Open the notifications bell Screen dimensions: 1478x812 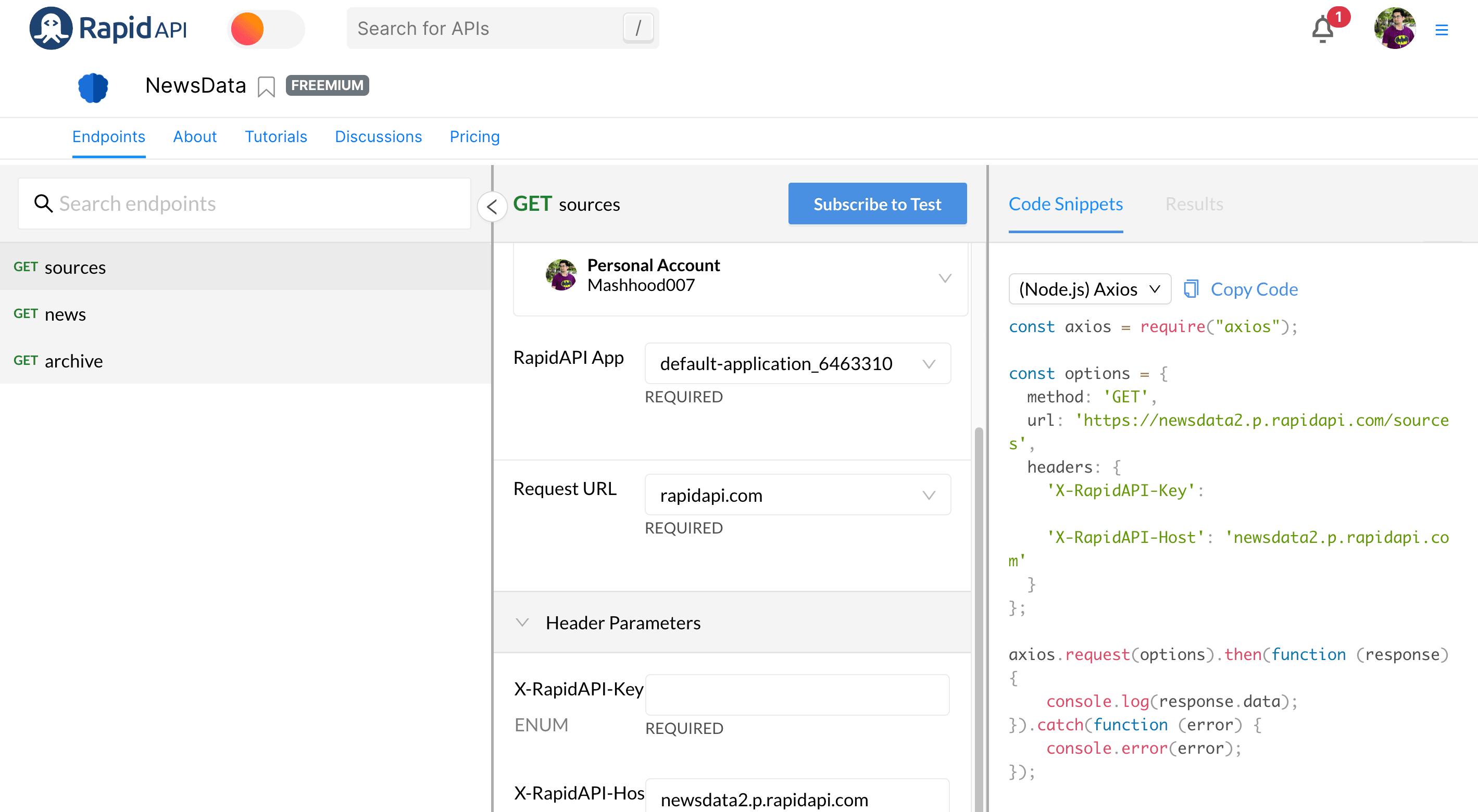(1322, 30)
